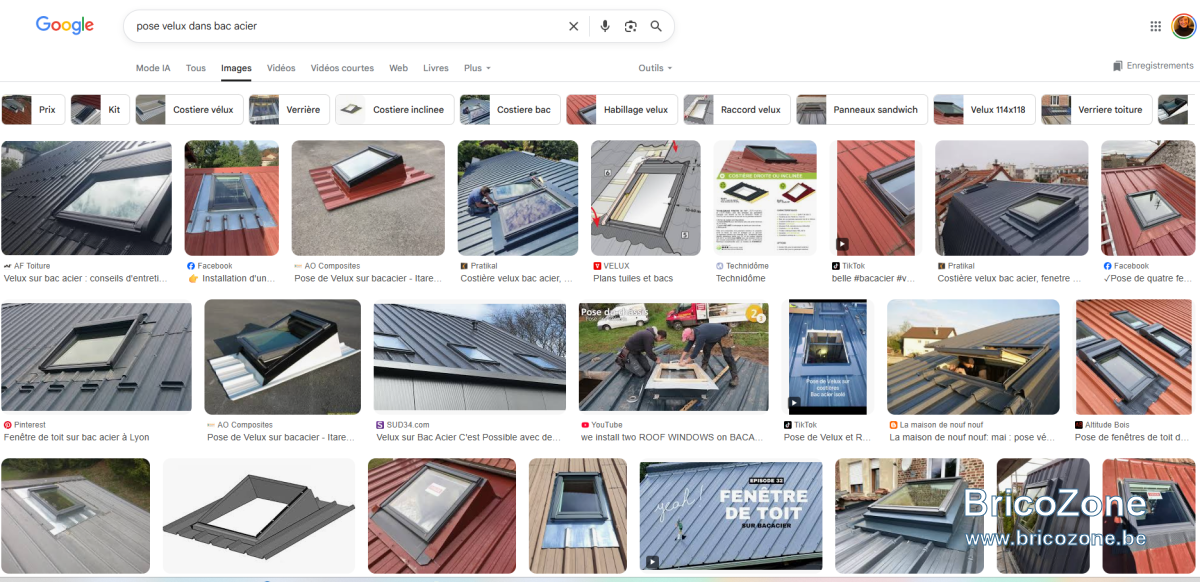
Task: Expand the Plus dropdown menu
Action: click(477, 68)
